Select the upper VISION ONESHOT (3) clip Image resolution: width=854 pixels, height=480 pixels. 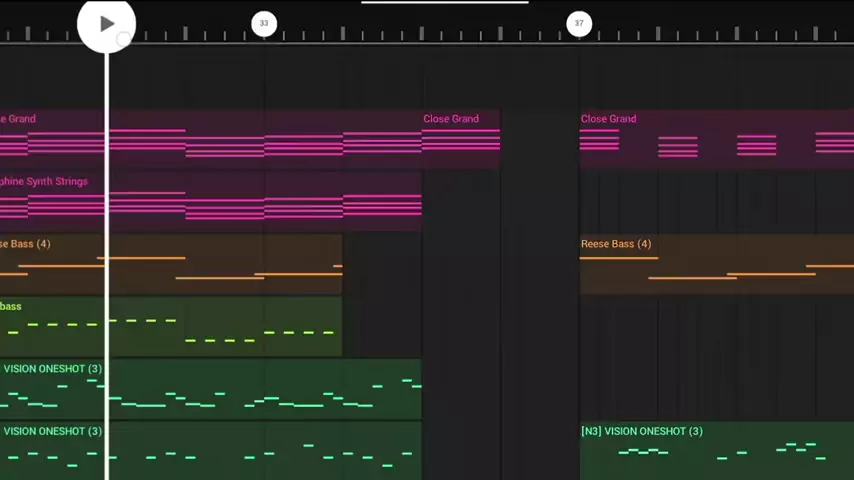tap(250, 389)
